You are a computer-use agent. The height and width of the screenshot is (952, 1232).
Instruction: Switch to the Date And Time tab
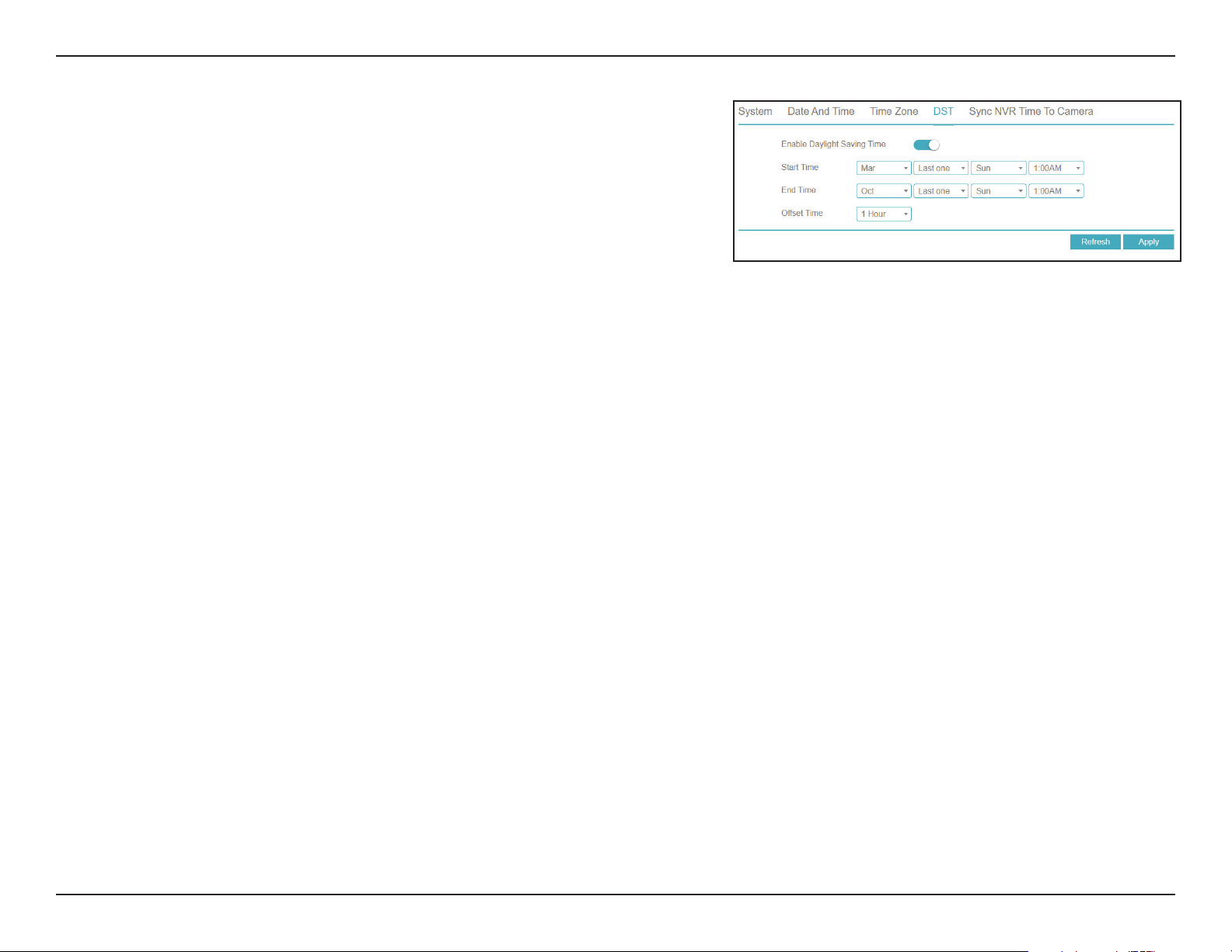[x=821, y=111]
